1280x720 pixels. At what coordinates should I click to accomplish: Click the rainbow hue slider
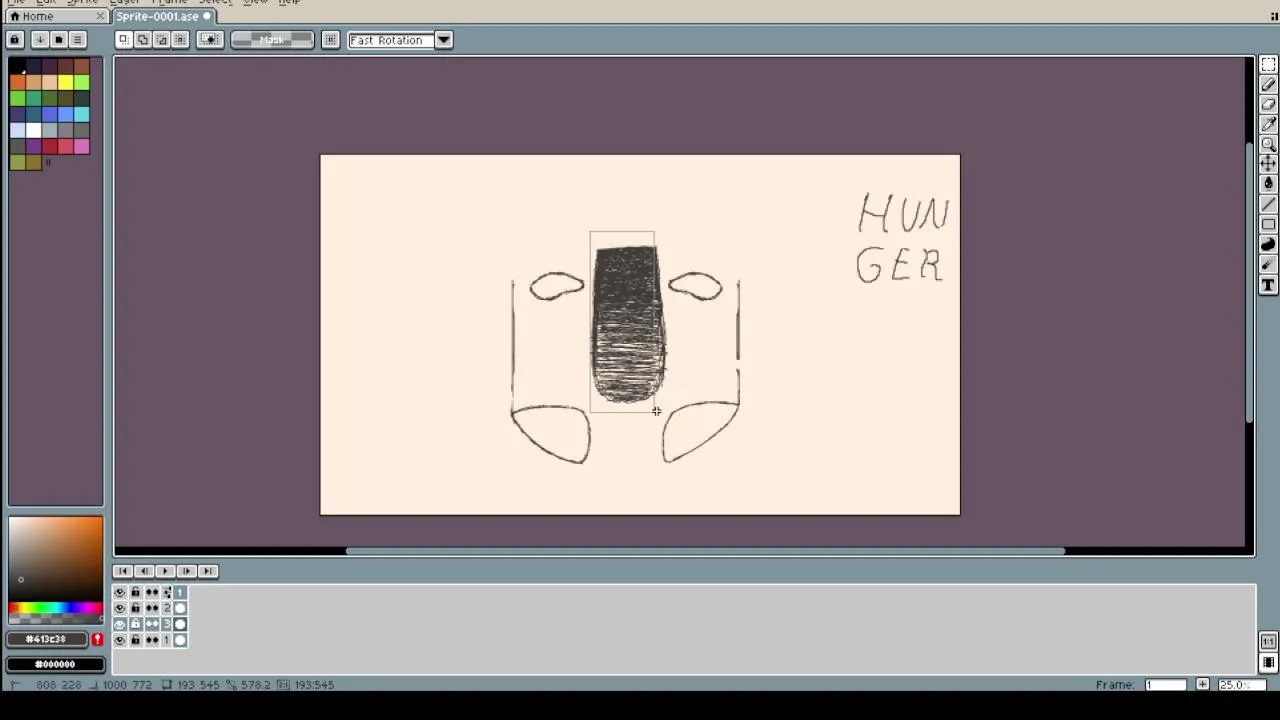(55, 608)
